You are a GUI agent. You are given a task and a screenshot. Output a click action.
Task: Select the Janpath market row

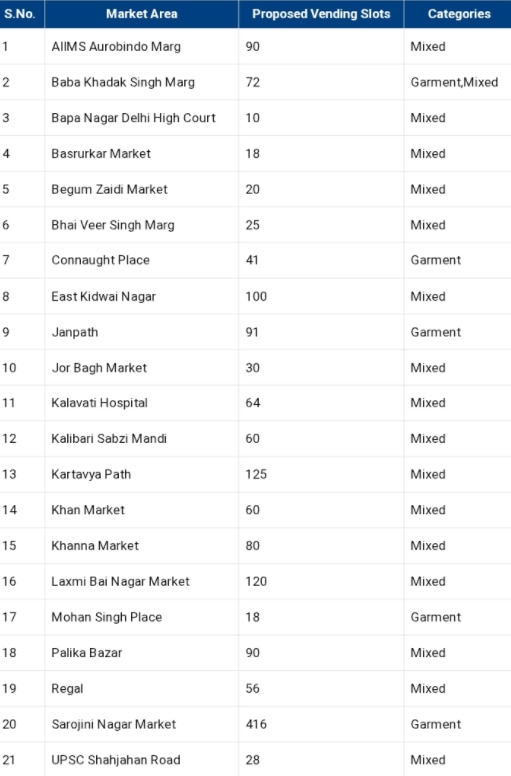pyautogui.click(x=255, y=332)
